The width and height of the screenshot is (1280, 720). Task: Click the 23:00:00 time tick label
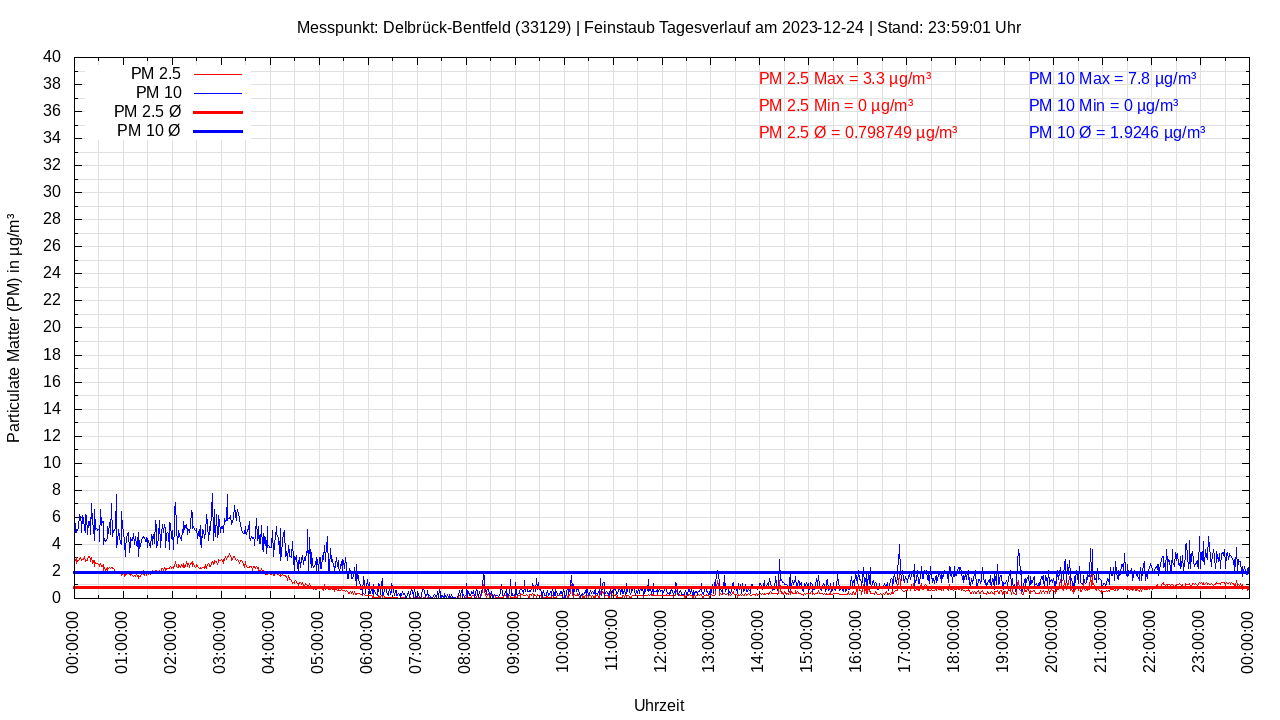click(1199, 641)
